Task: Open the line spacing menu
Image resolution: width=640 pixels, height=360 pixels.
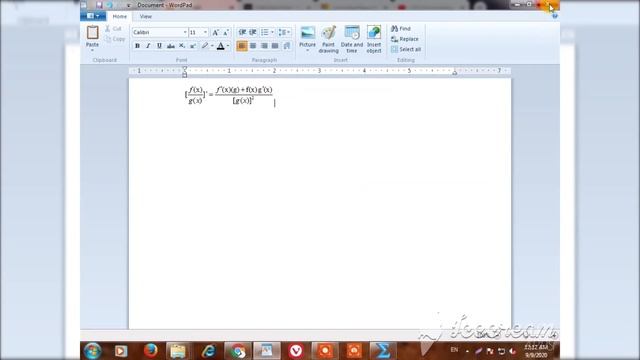Action: point(284,32)
